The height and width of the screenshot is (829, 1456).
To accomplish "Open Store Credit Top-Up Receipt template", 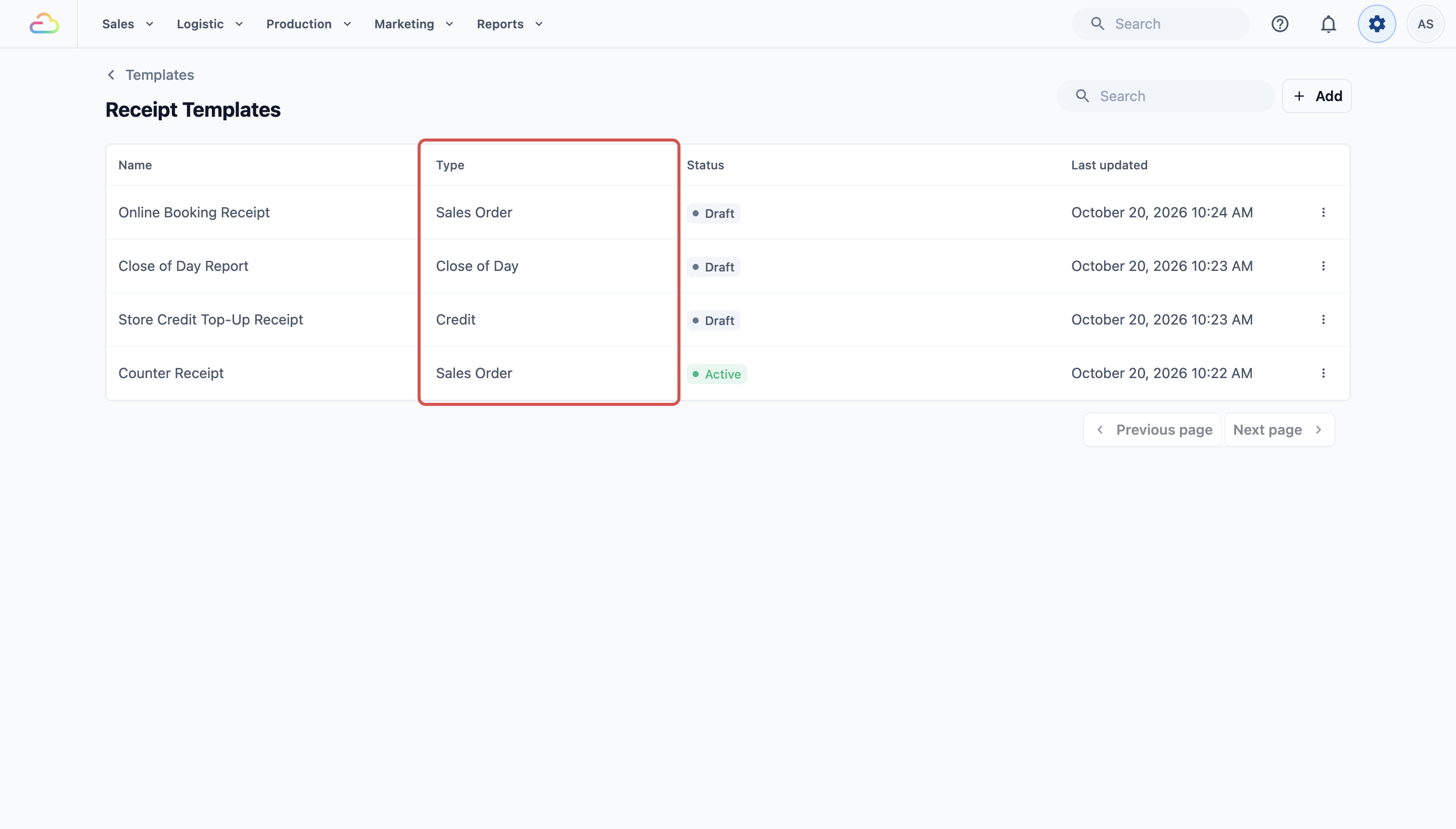I will [x=210, y=319].
